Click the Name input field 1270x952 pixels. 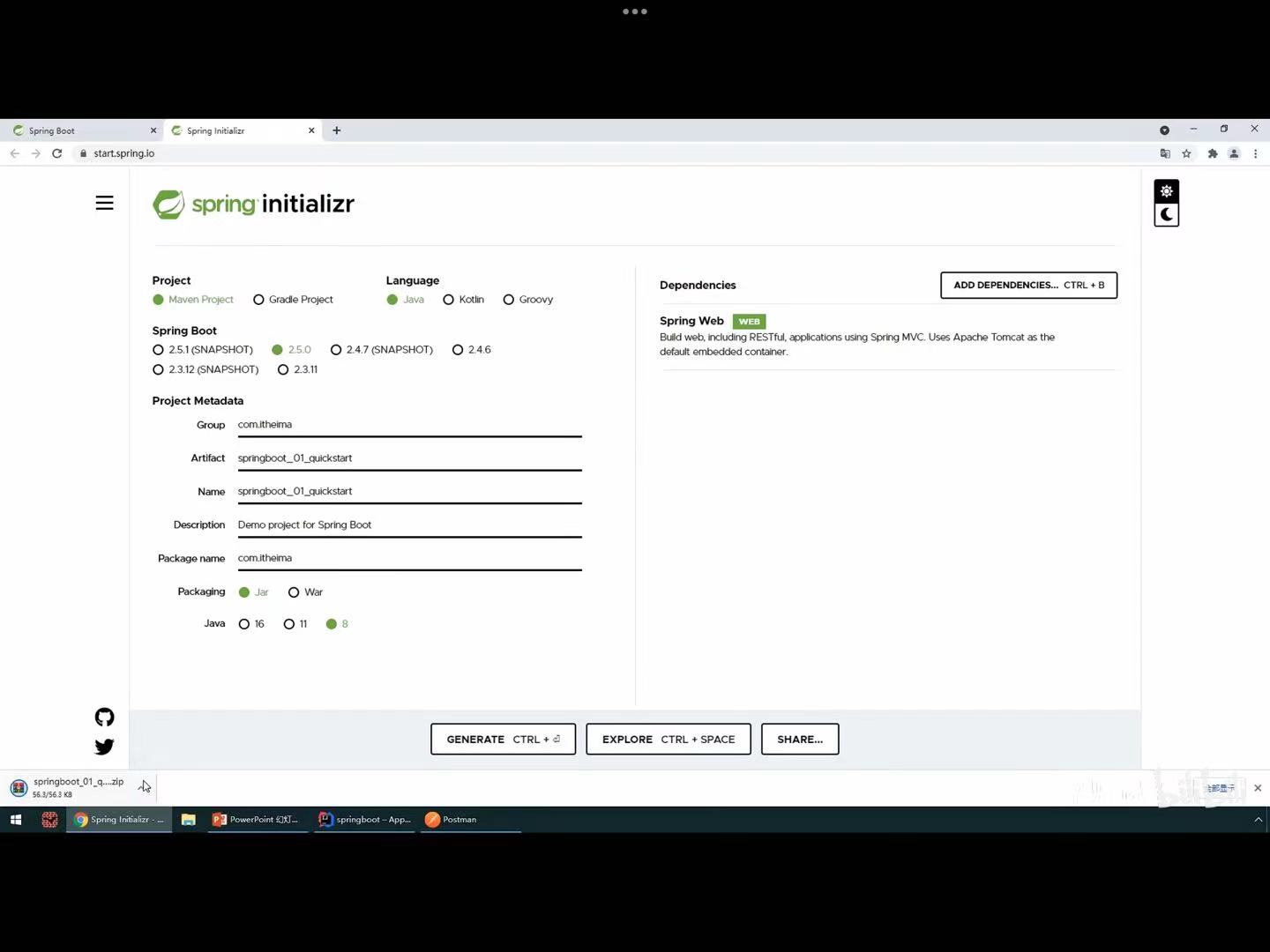[409, 492]
